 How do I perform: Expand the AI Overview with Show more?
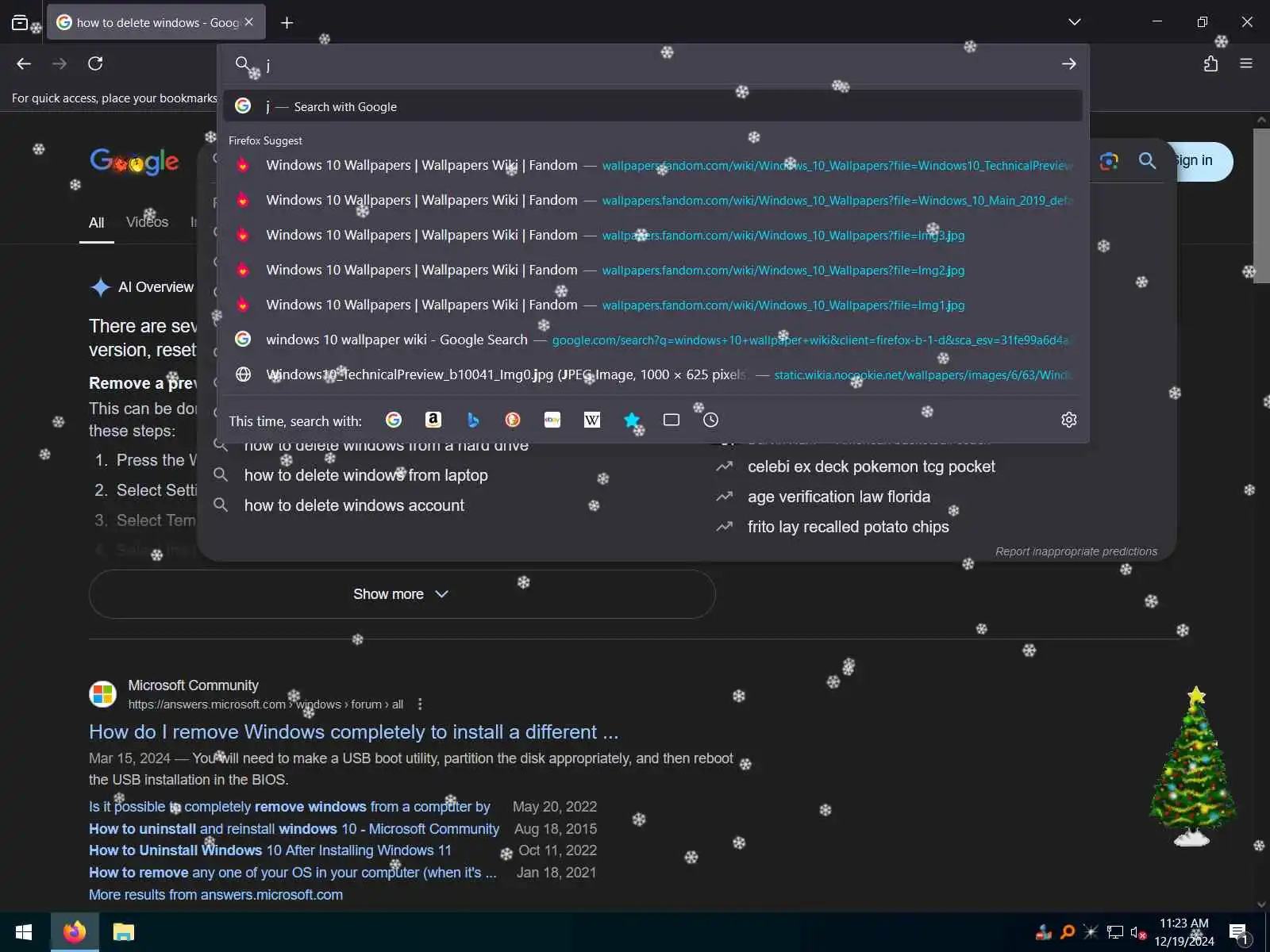[x=402, y=594]
